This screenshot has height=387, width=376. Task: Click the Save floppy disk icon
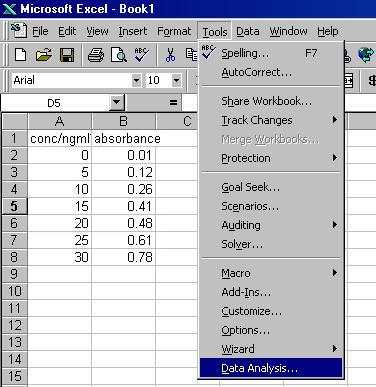[x=67, y=55]
